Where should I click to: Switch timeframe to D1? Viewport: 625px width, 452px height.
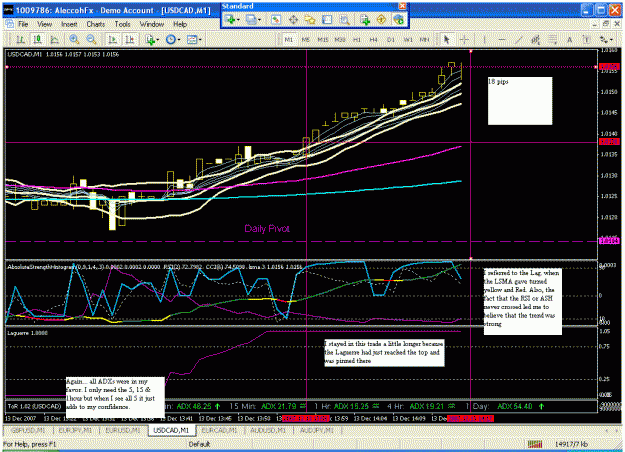(x=391, y=39)
